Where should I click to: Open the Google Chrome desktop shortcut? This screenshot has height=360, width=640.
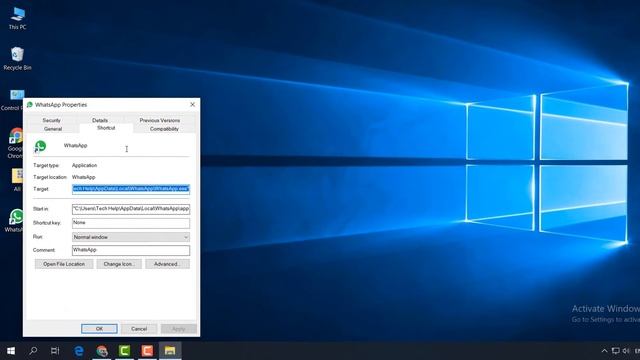pyautogui.click(x=16, y=143)
